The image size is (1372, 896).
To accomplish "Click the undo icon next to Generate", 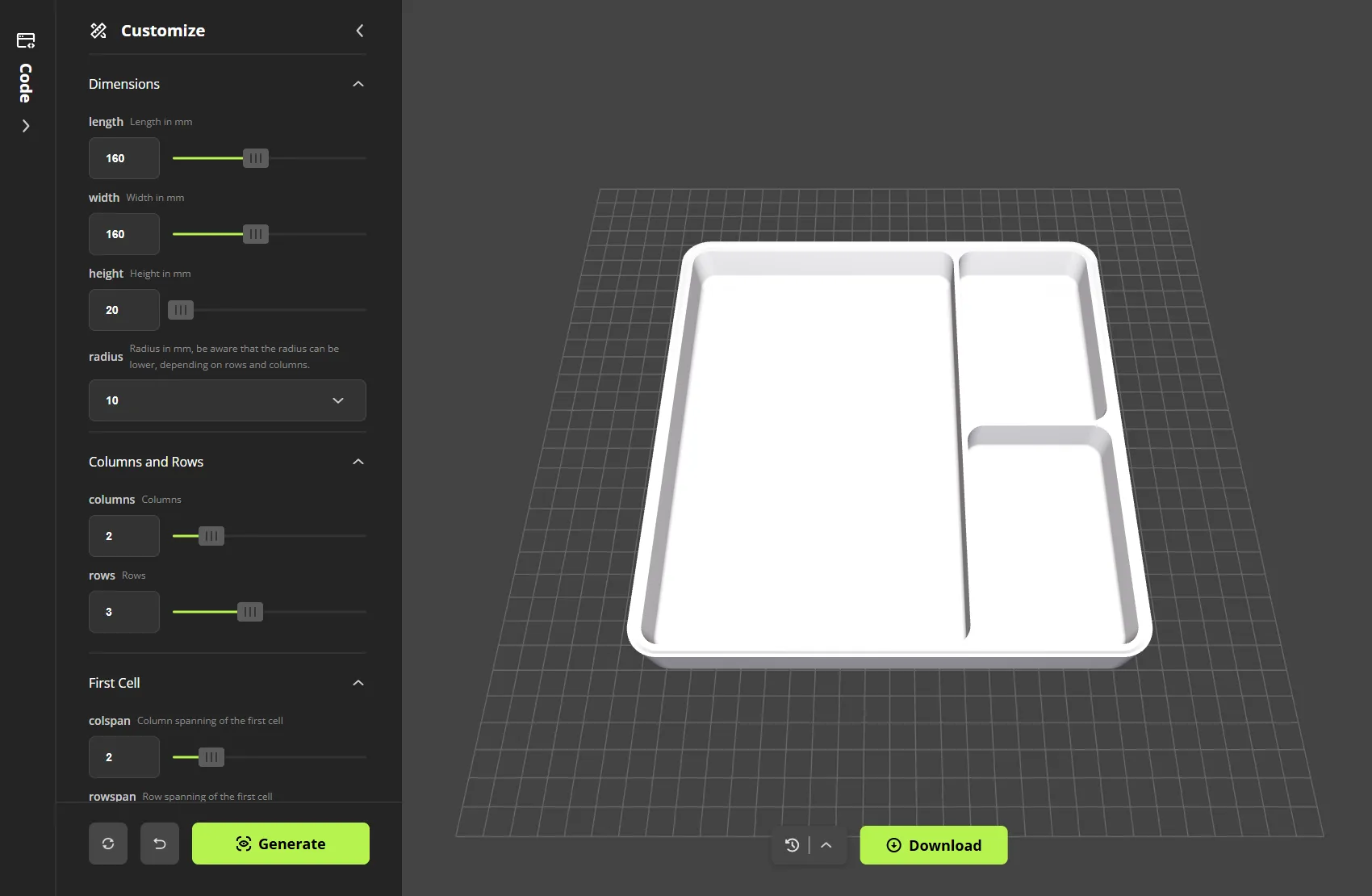I will pyautogui.click(x=160, y=843).
